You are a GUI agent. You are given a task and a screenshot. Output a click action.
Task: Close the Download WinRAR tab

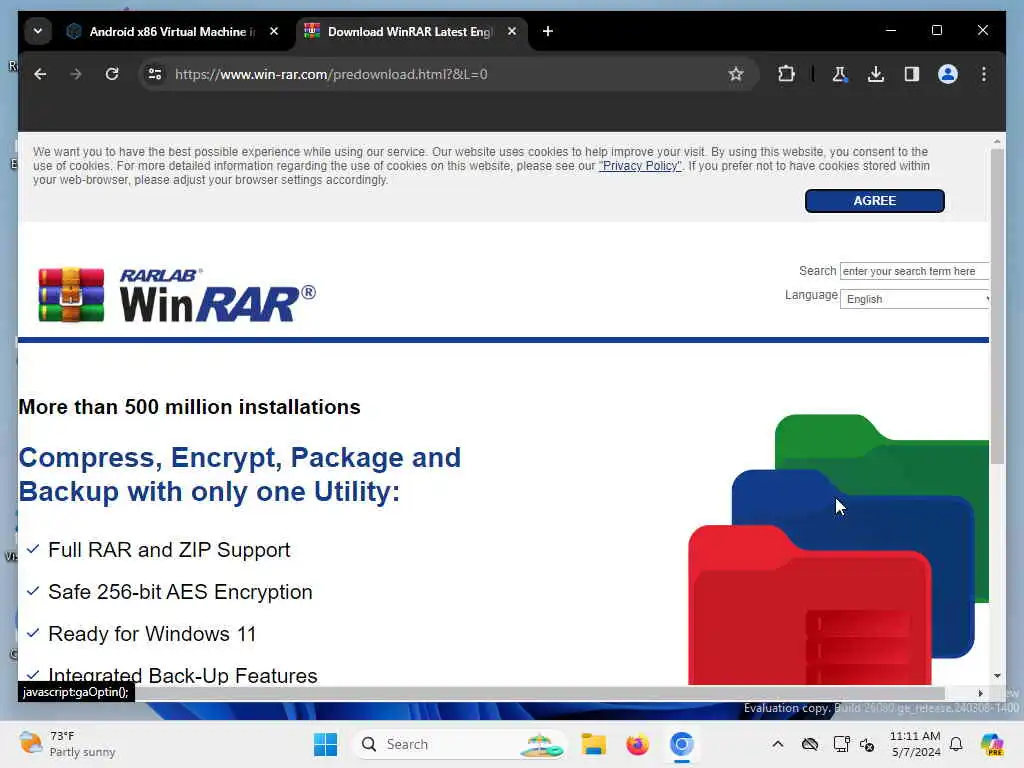click(x=512, y=31)
